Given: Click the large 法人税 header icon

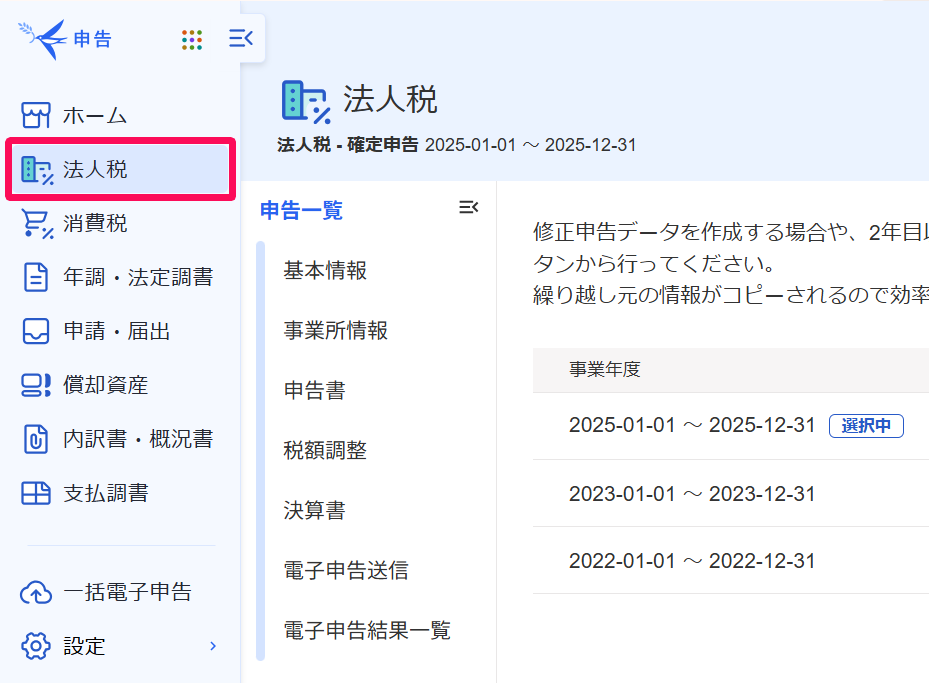Looking at the screenshot, I should (306, 102).
